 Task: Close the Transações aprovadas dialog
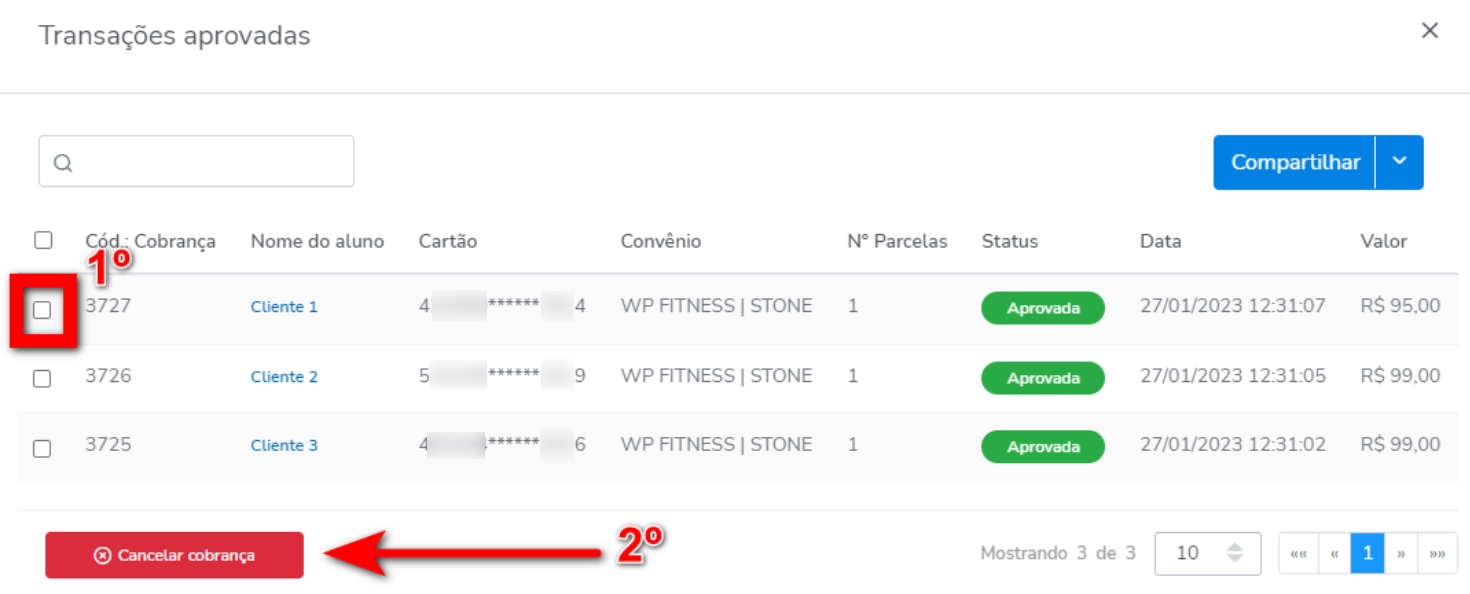(x=1430, y=31)
